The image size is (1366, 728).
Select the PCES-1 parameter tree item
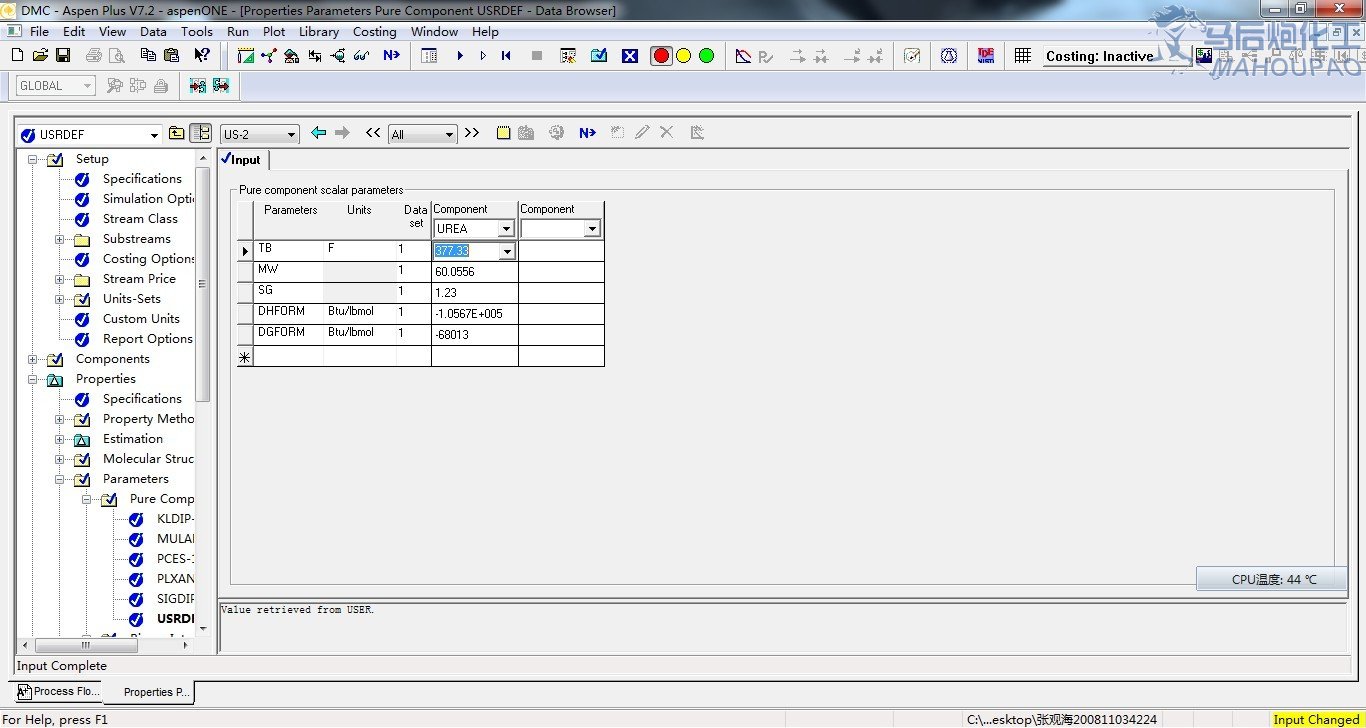click(x=175, y=559)
